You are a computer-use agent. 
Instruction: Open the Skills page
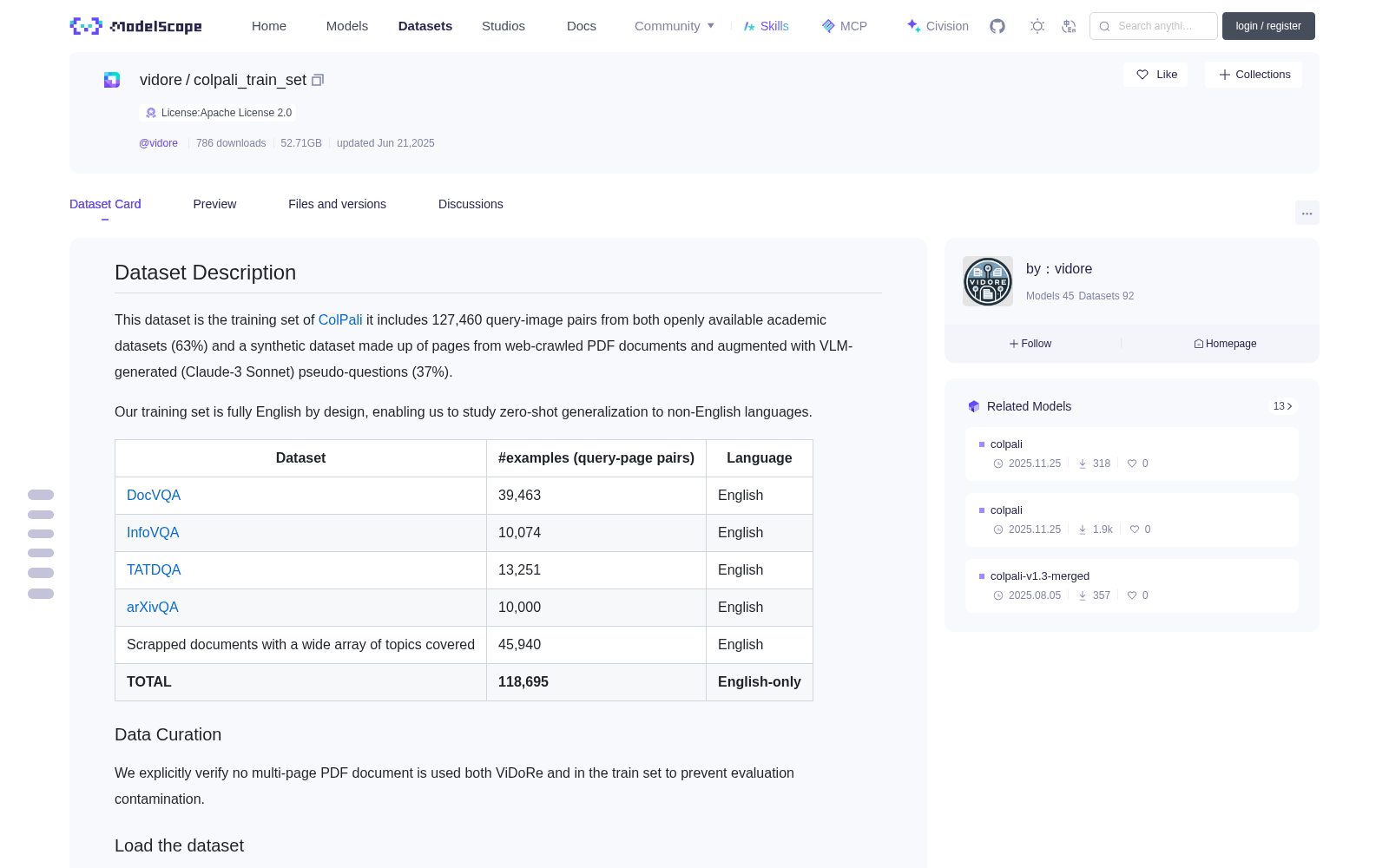tap(766, 26)
